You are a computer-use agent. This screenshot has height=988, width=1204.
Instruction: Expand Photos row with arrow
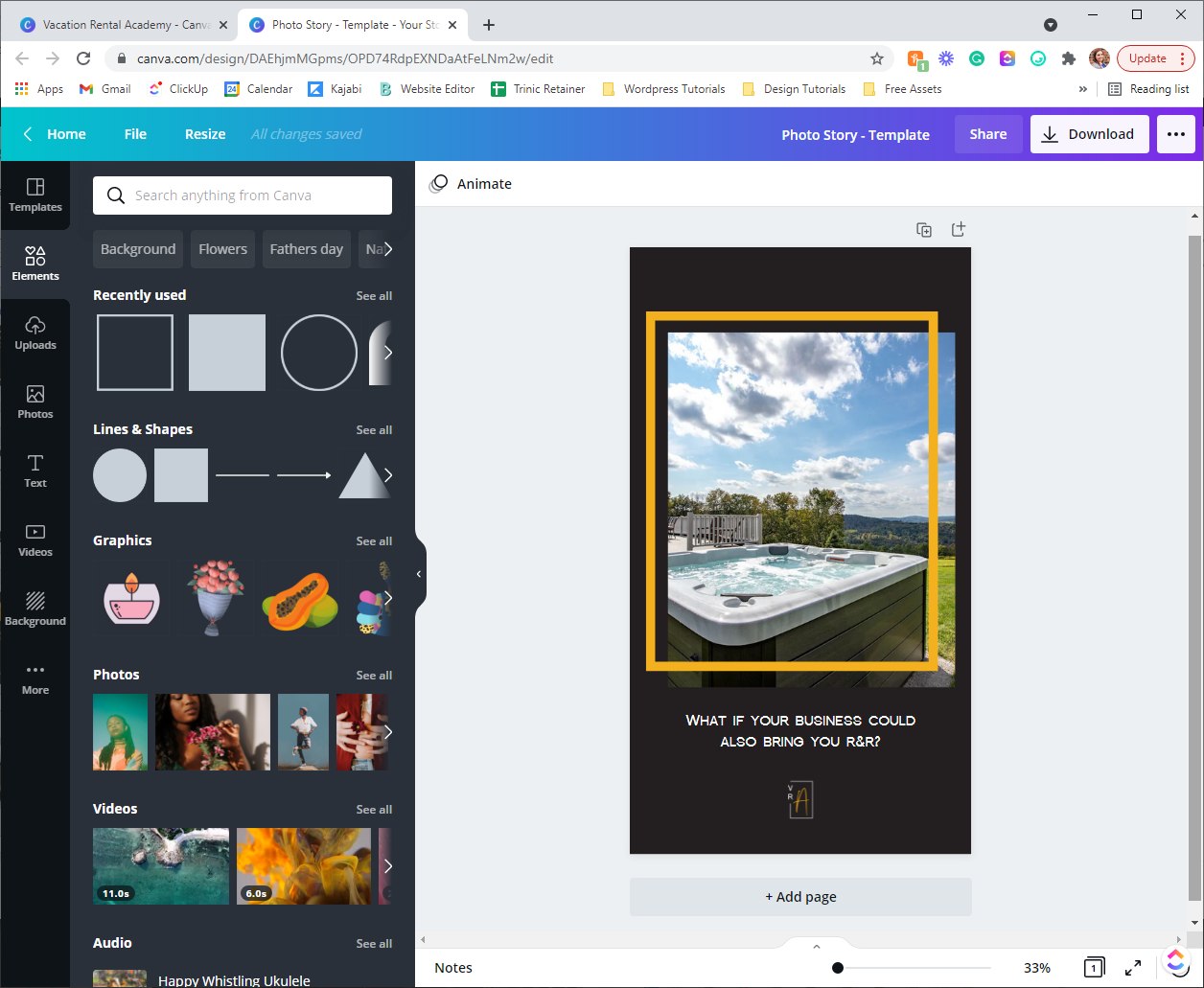[x=387, y=732]
